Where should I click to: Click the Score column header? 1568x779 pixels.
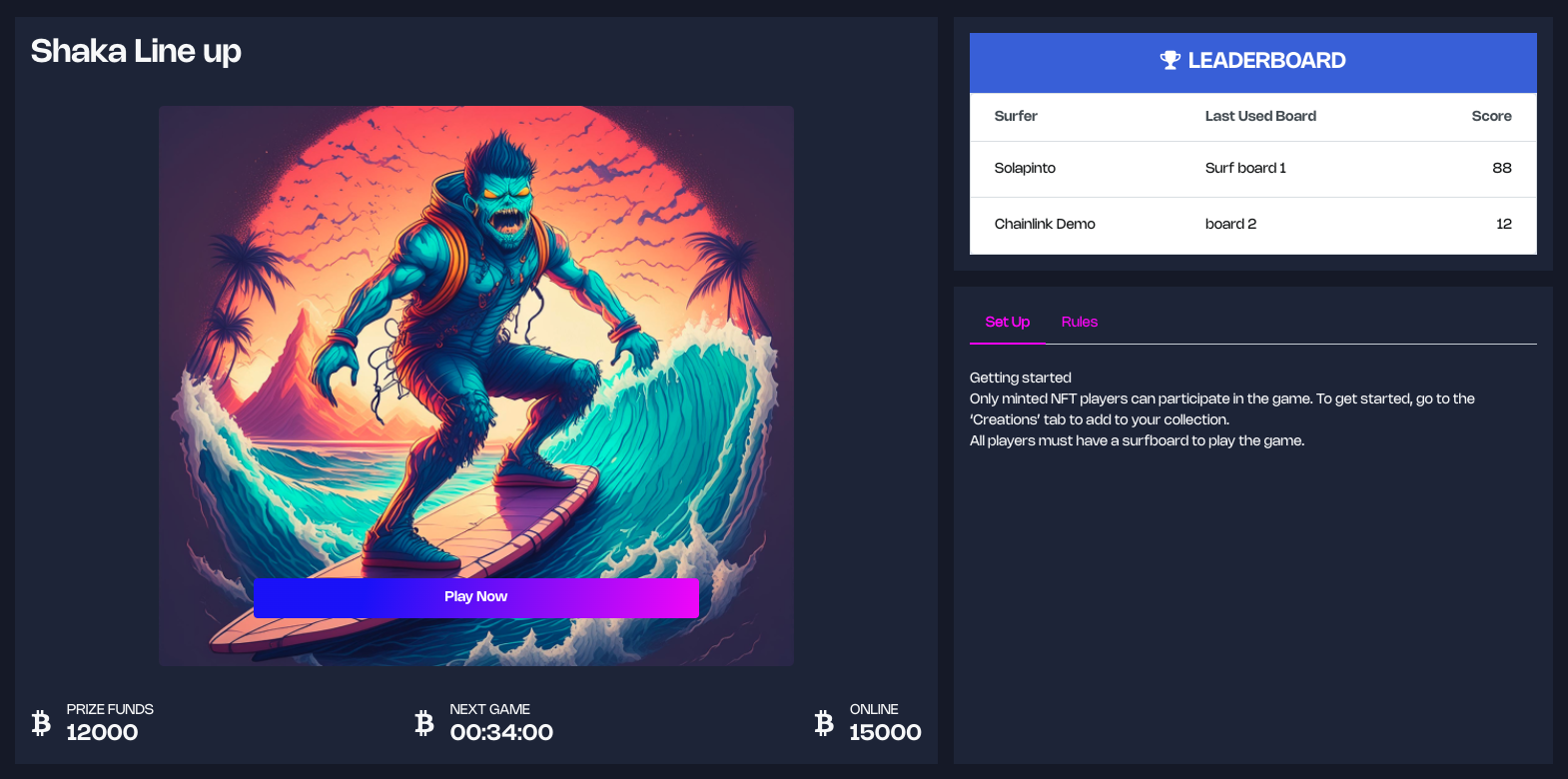[x=1491, y=116]
